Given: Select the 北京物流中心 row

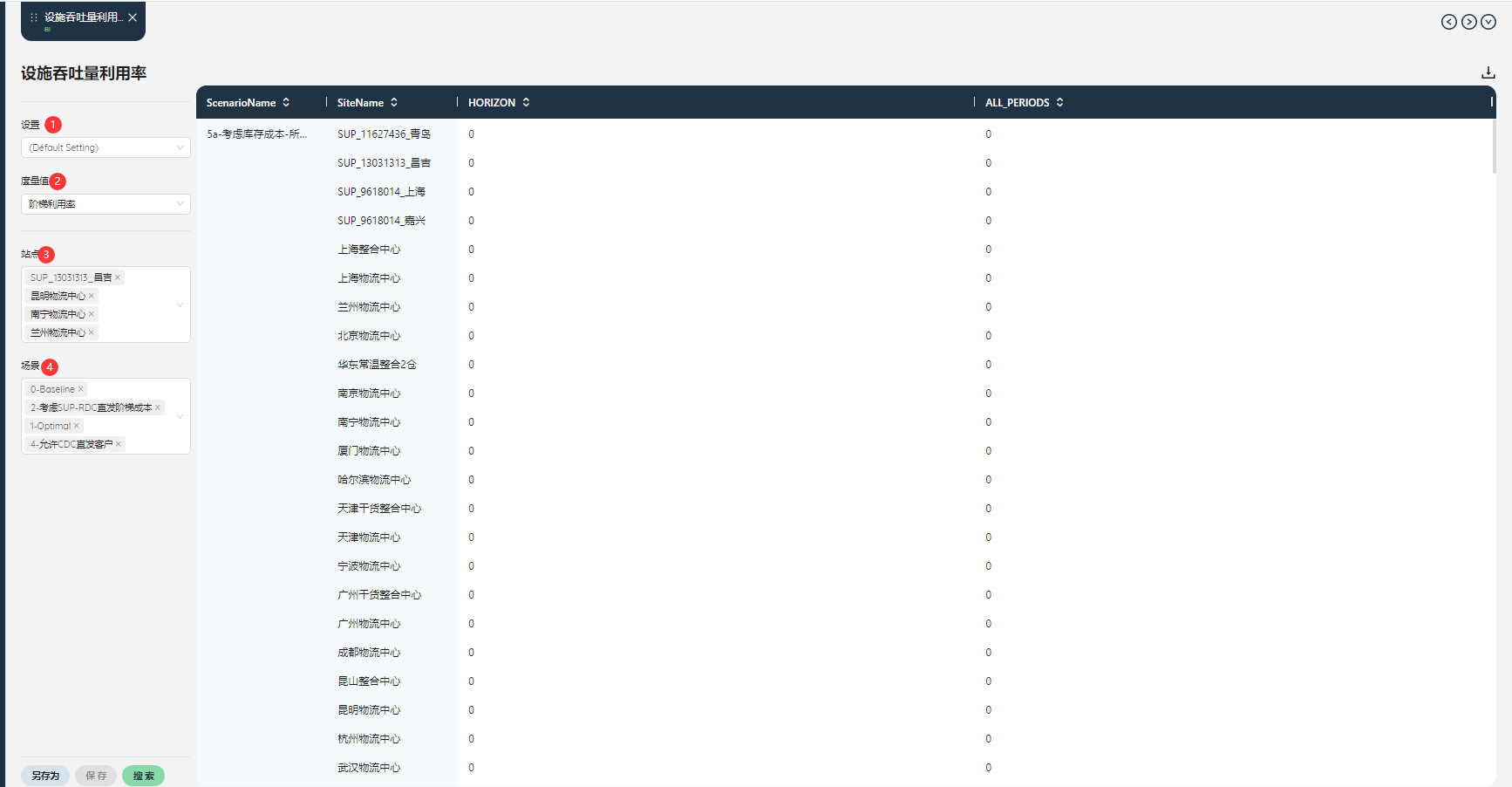Looking at the screenshot, I should tap(846, 336).
